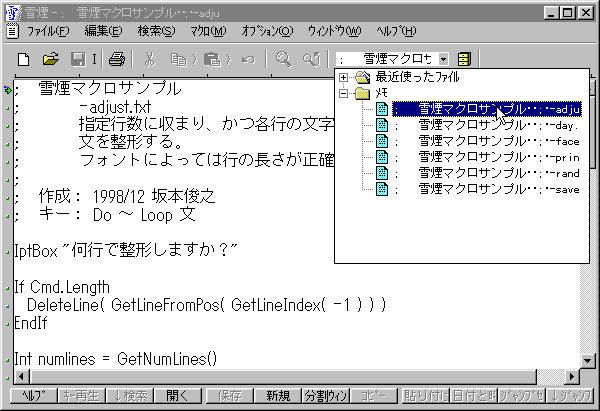Open the オプション(O) menu
600x411 pixels.
[x=267, y=31]
